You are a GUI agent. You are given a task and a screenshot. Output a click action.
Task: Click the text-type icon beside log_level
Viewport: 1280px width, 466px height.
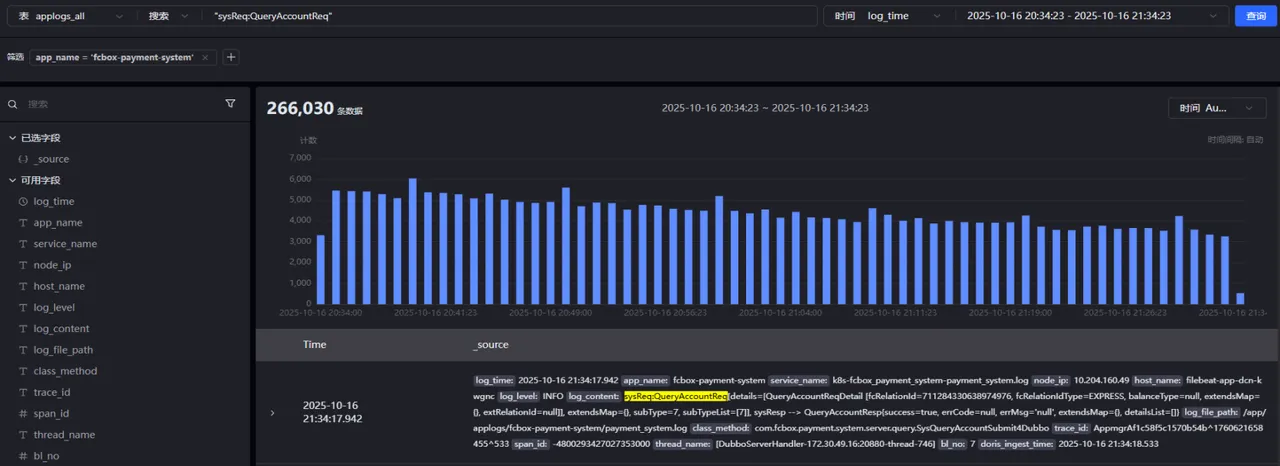23,307
